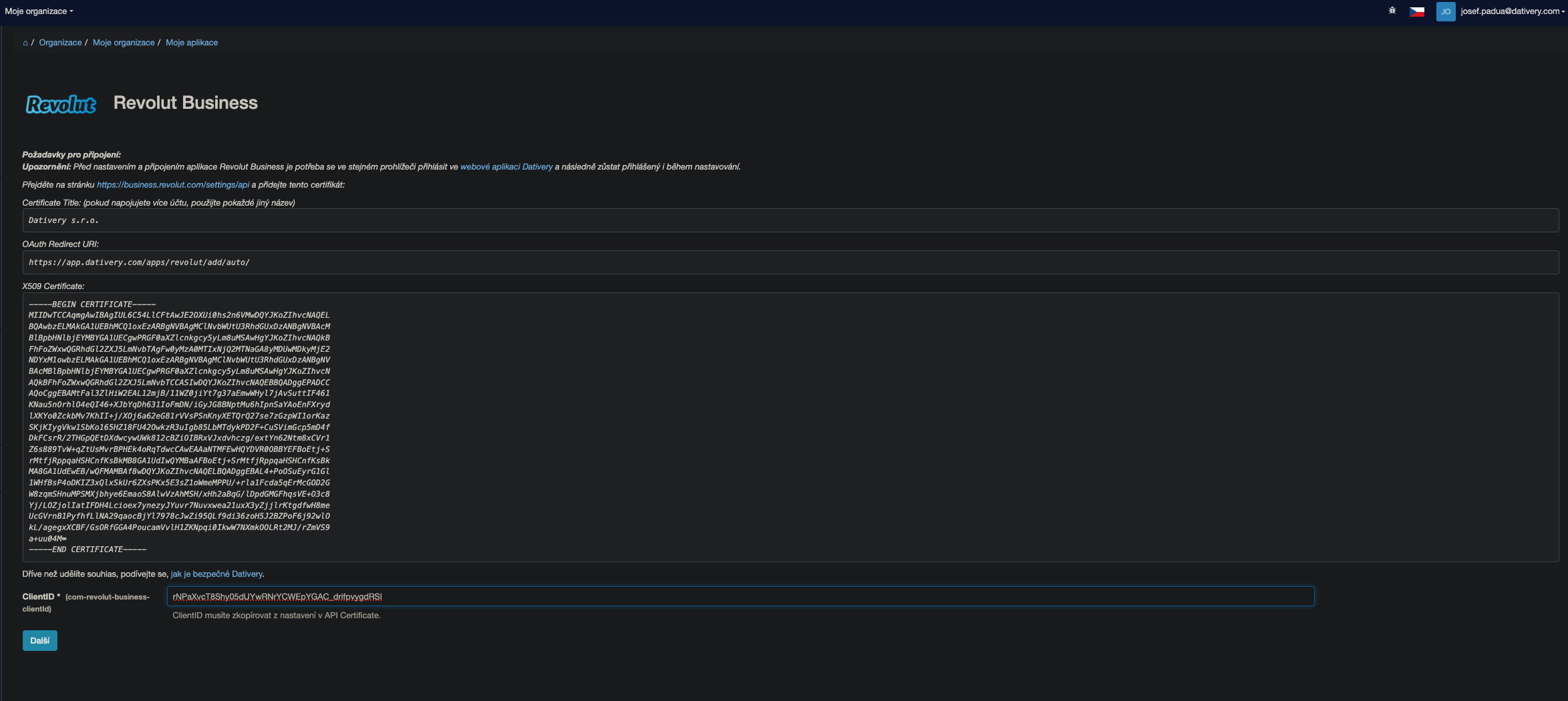Switch language via Czech flag icon
This screenshot has height=701, width=1568.
point(1417,11)
